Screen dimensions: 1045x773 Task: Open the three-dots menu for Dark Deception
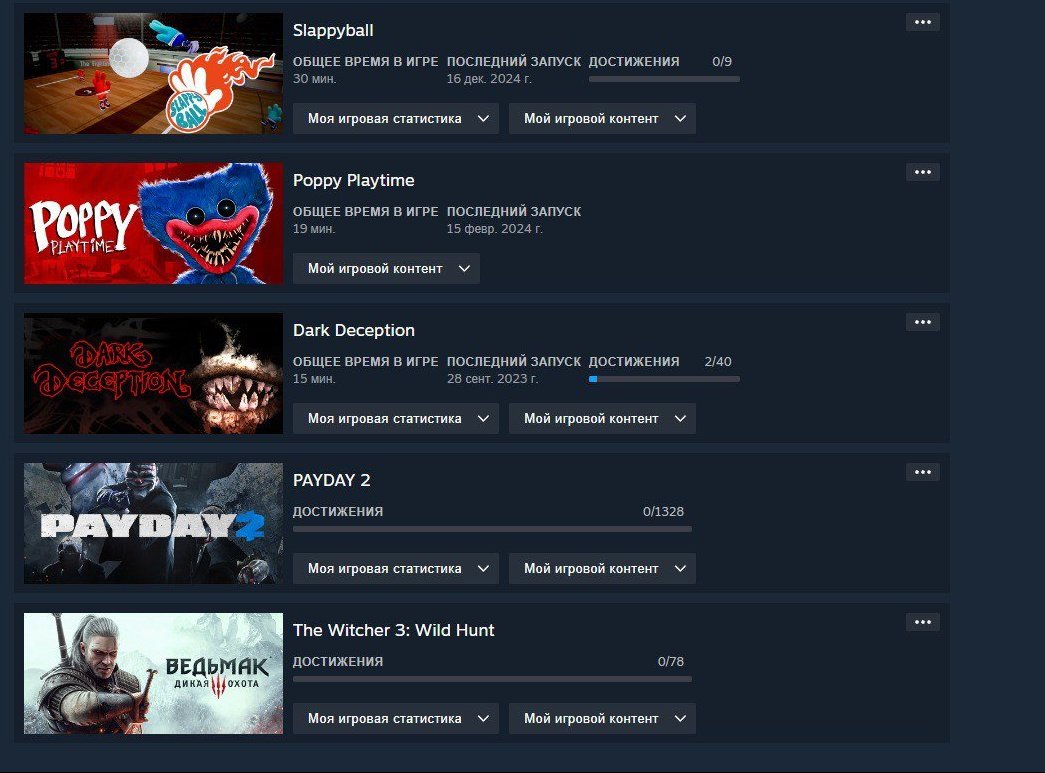tap(922, 322)
